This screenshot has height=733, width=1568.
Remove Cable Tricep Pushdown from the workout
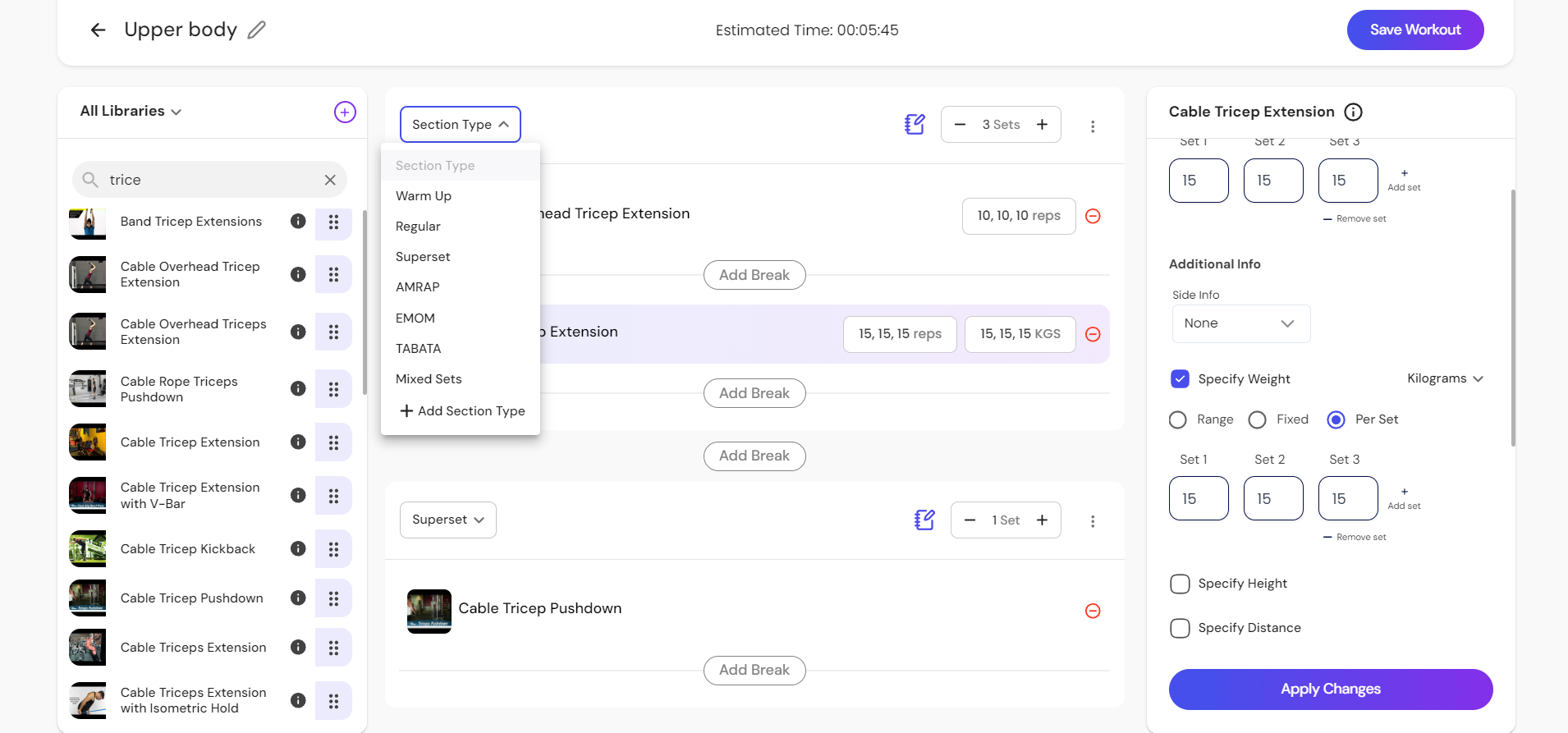point(1093,611)
